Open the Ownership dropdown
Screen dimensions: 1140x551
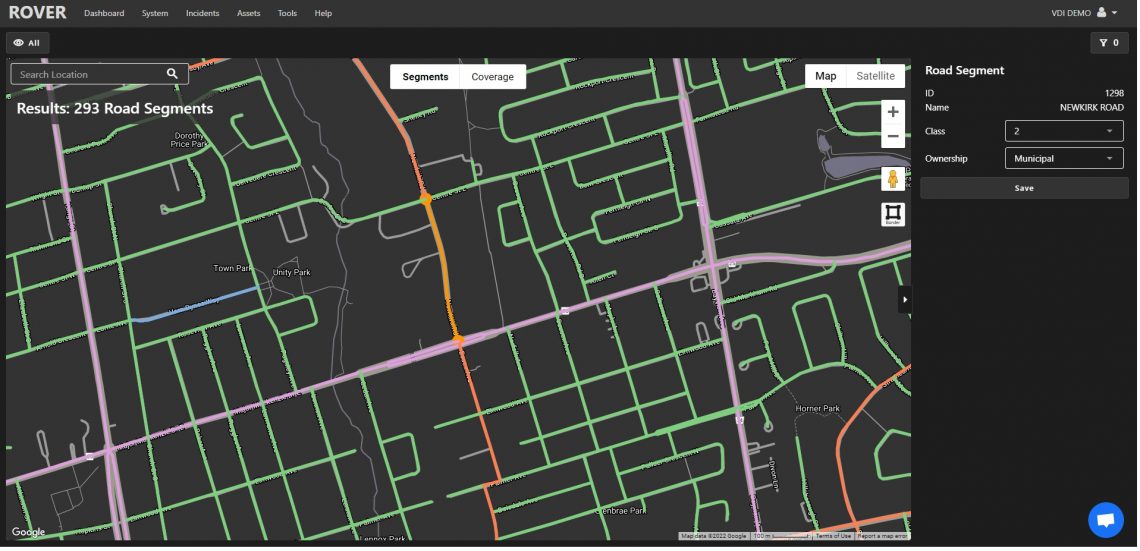coord(1064,158)
